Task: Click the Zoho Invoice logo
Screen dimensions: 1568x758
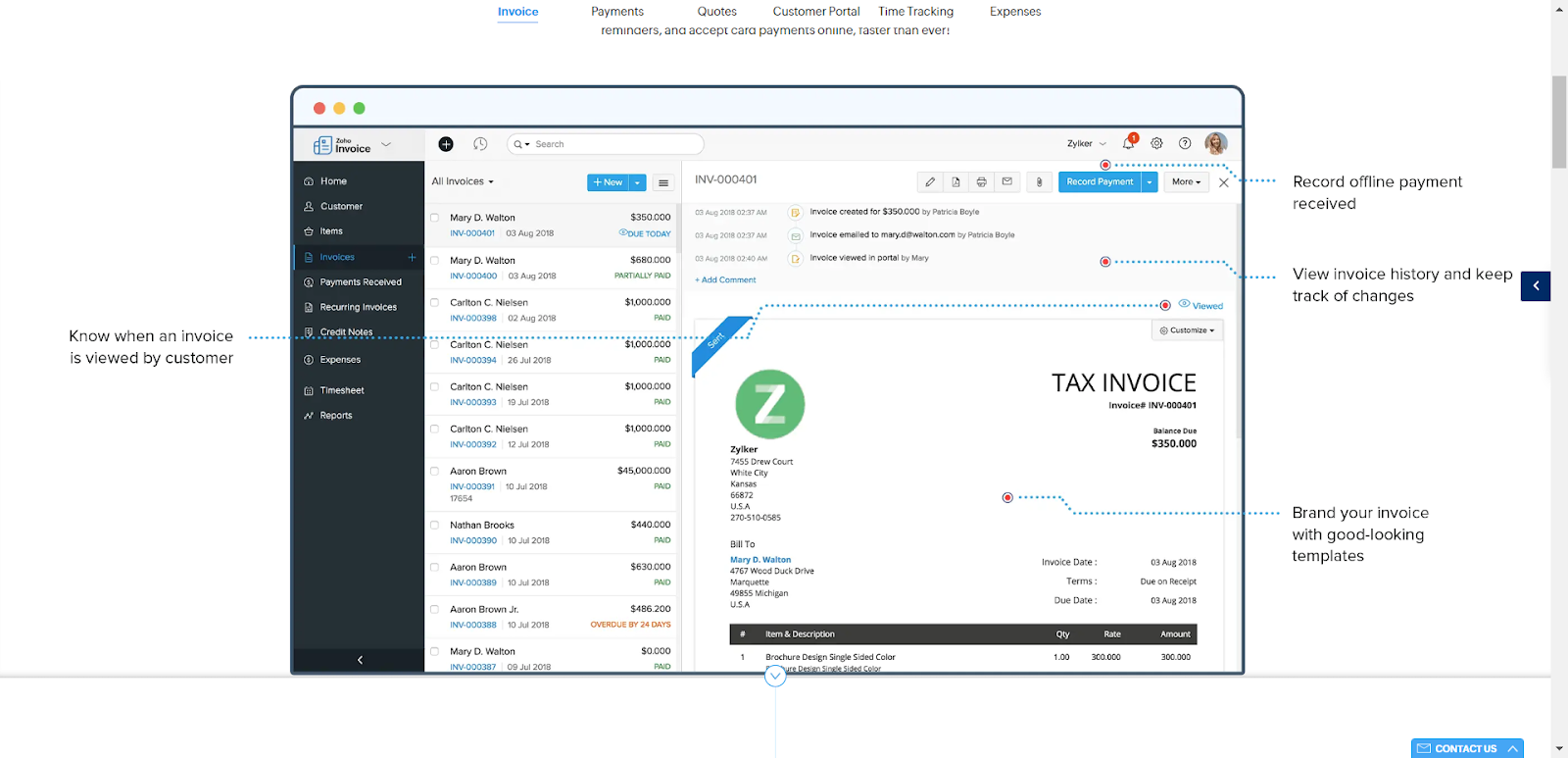Action: coord(342,145)
